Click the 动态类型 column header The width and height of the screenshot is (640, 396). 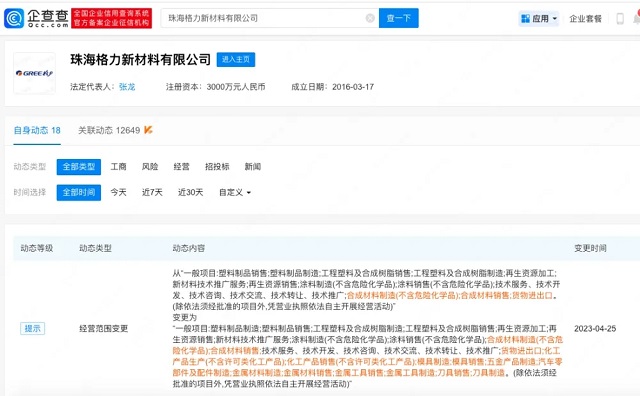click(95, 248)
